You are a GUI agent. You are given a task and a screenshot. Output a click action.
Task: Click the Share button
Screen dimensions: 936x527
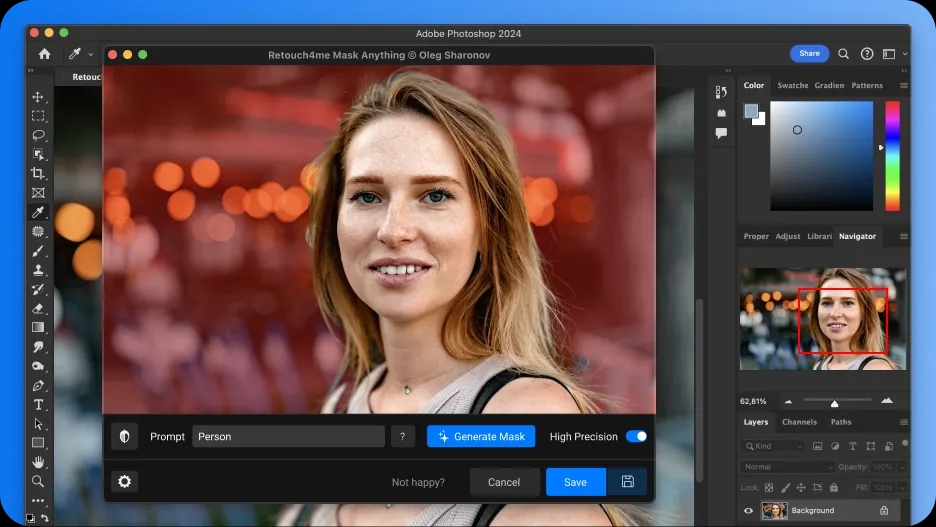click(809, 54)
